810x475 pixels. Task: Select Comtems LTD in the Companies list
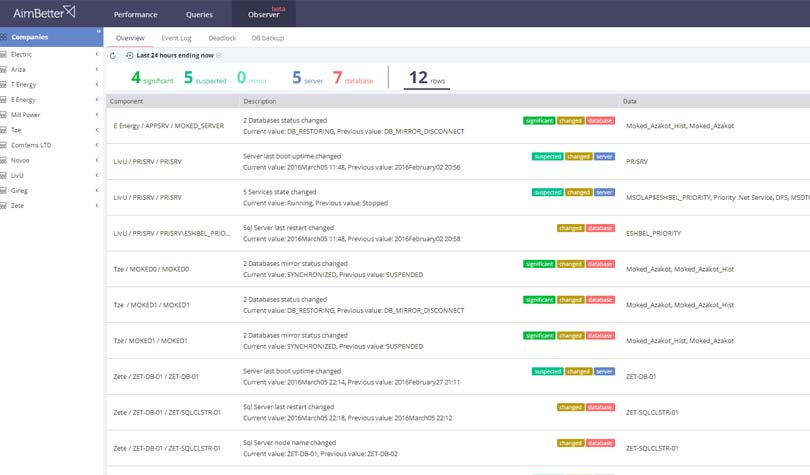coord(31,145)
